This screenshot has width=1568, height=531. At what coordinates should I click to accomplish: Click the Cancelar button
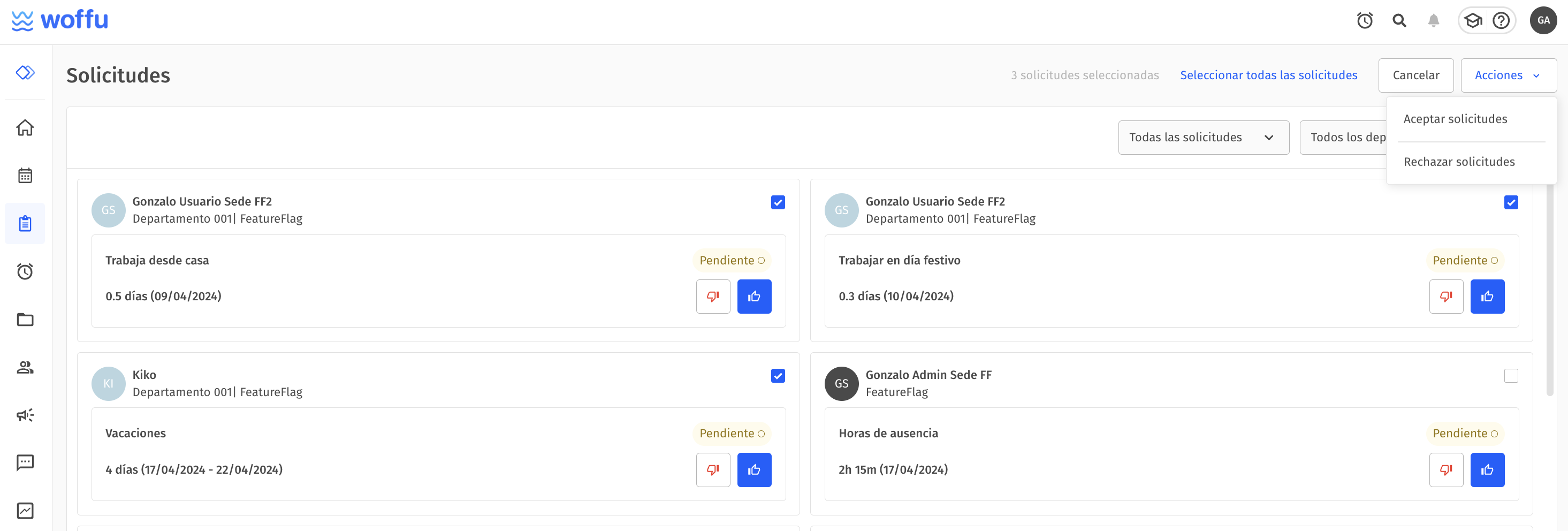click(1416, 75)
